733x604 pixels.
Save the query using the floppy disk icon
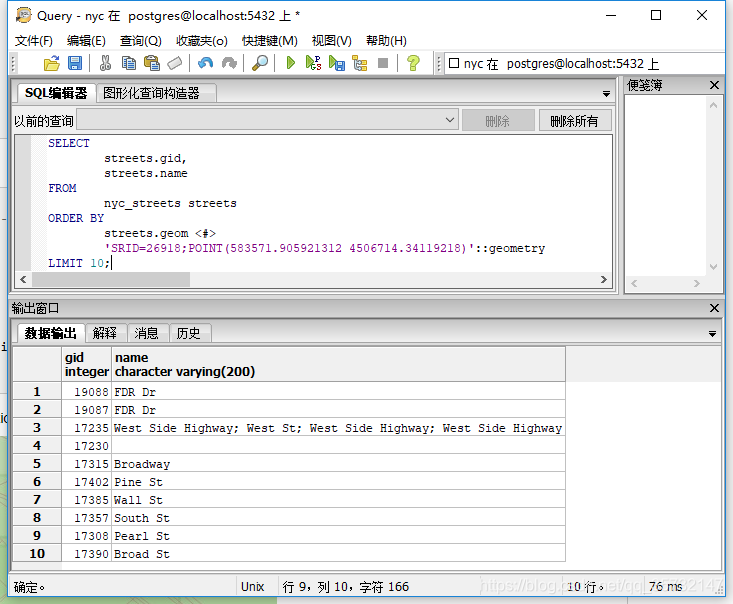click(75, 63)
